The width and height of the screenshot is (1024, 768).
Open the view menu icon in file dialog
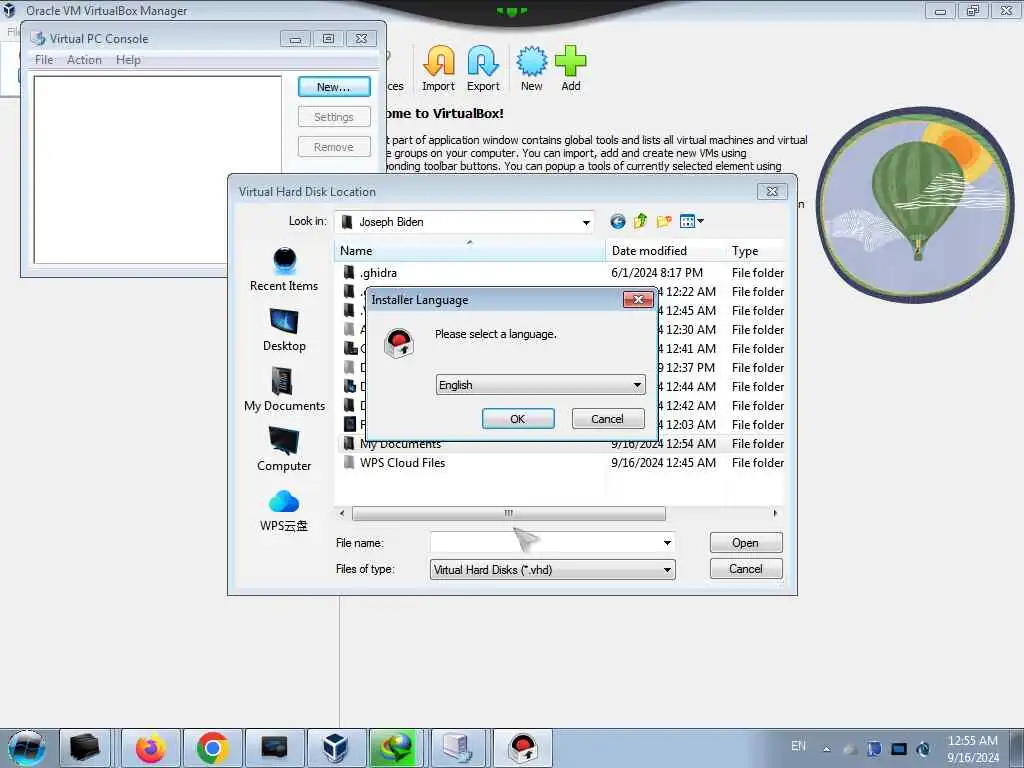click(691, 221)
